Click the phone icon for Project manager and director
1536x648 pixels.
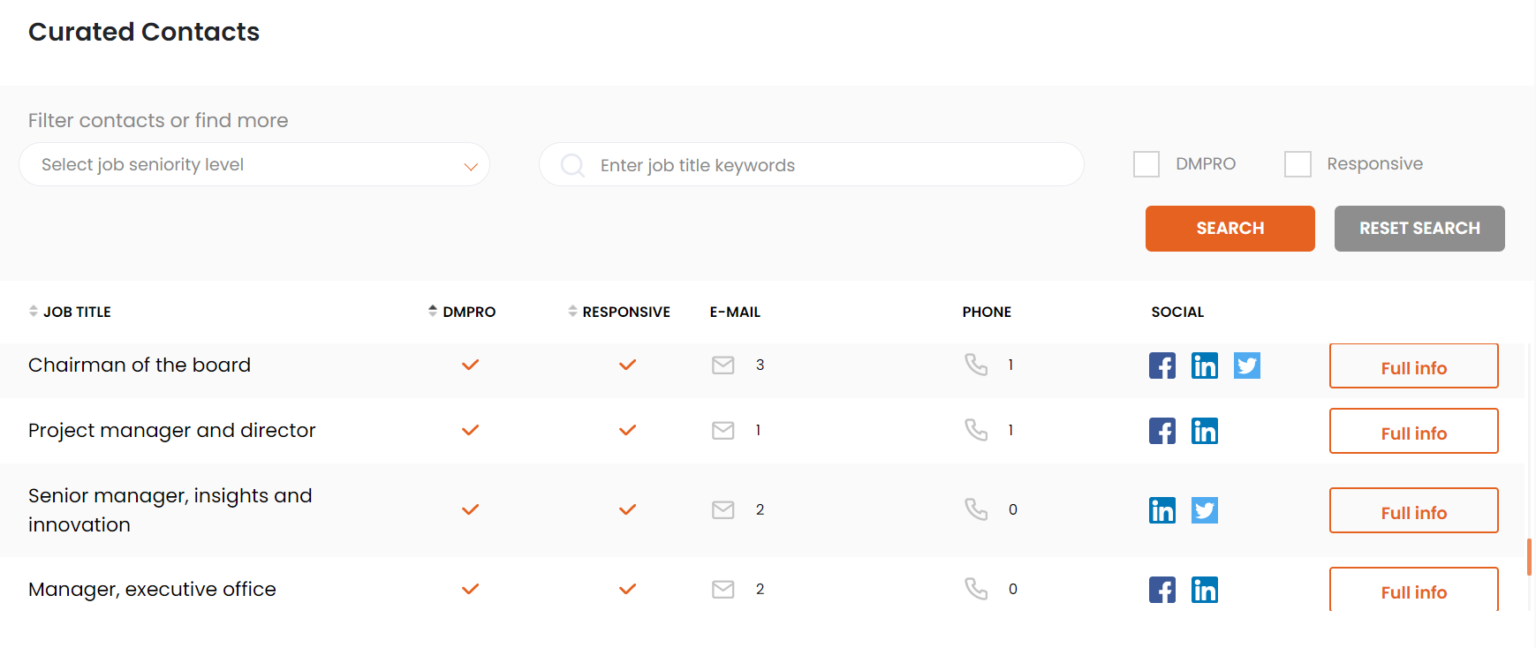(x=976, y=429)
